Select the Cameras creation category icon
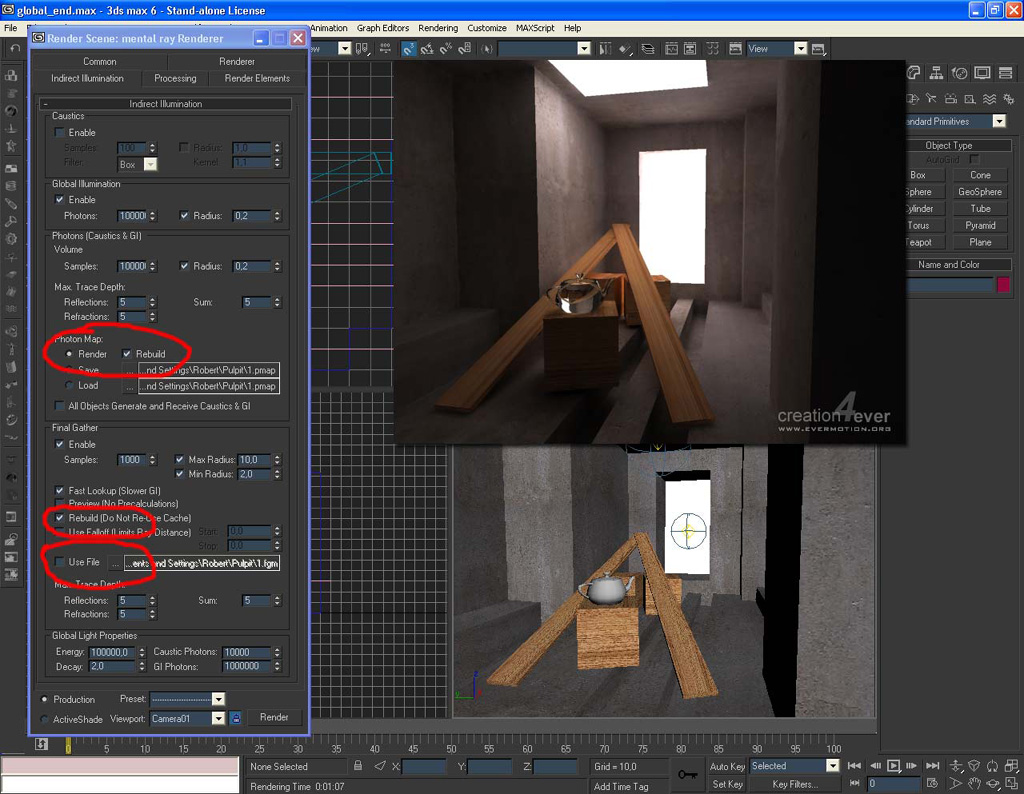1024x794 pixels. pos(951,99)
